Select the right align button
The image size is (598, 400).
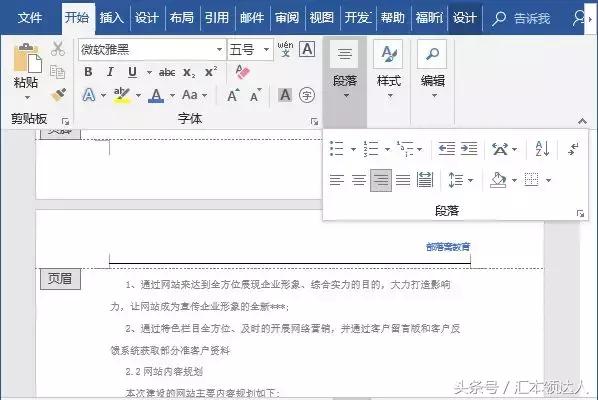click(381, 180)
